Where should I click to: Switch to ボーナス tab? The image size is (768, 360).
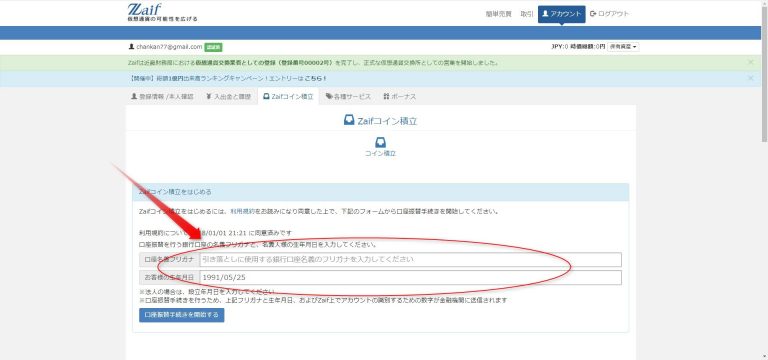(400, 96)
